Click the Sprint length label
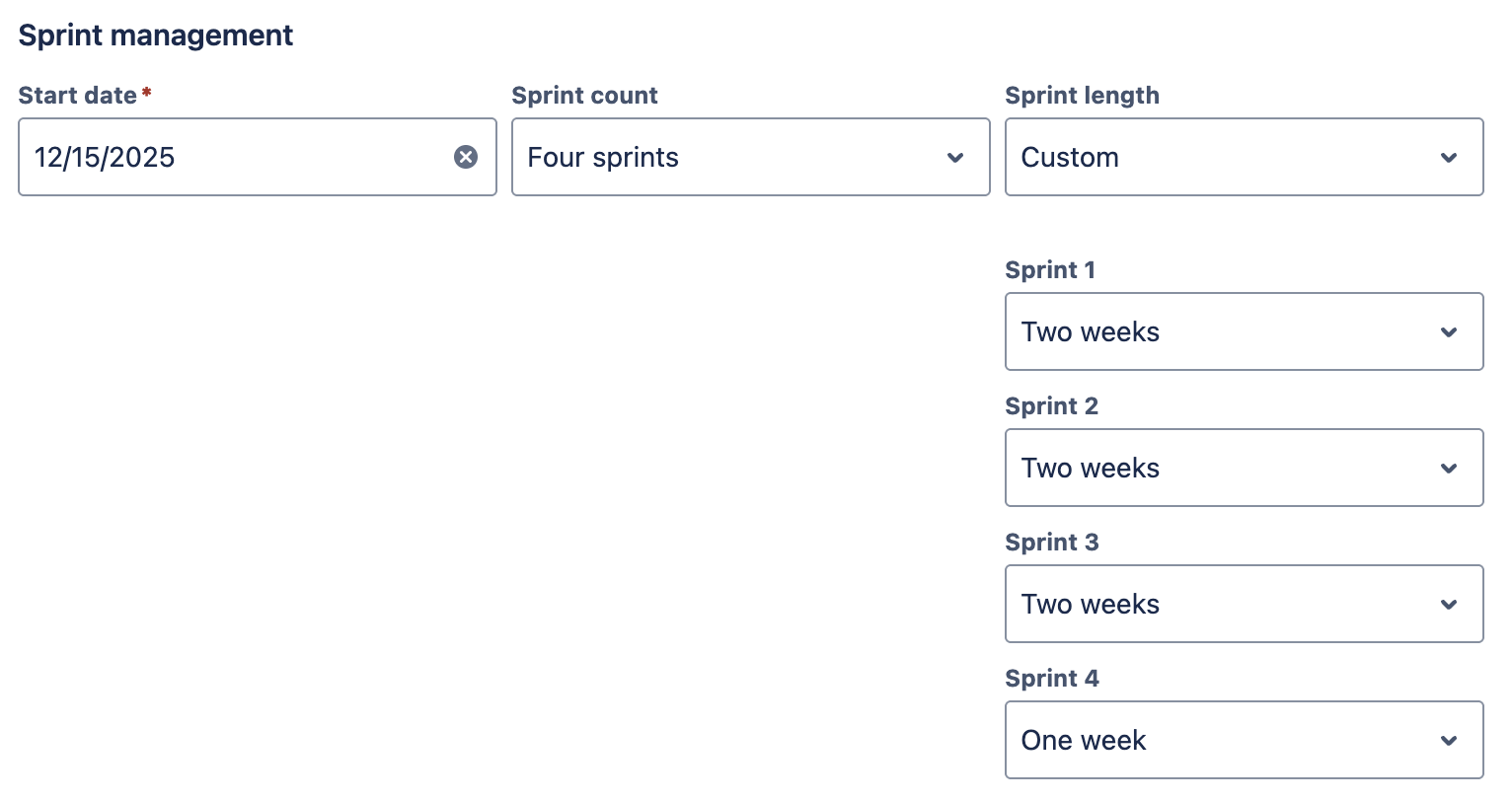 (x=1082, y=96)
